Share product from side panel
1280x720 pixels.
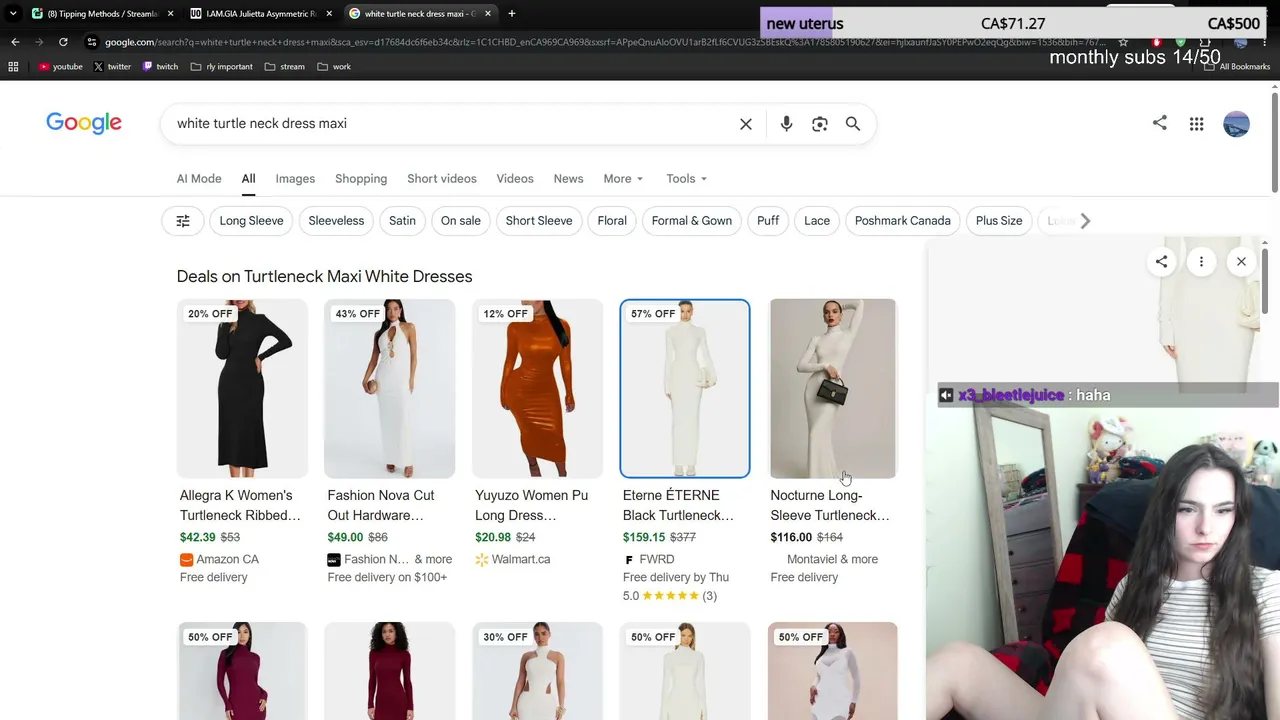pos(1161,262)
